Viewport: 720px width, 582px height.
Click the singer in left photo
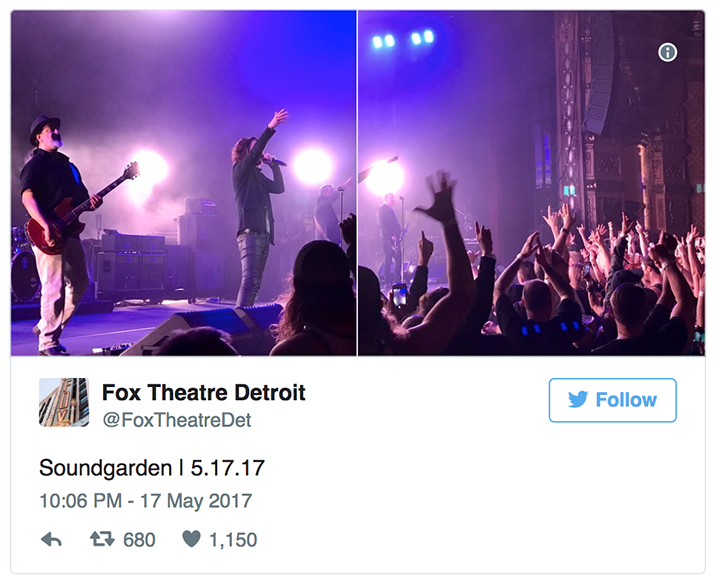point(258,209)
